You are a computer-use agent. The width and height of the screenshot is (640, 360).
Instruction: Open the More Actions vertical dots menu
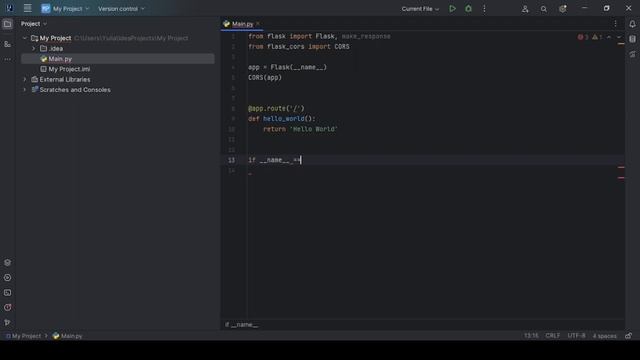tap(484, 9)
